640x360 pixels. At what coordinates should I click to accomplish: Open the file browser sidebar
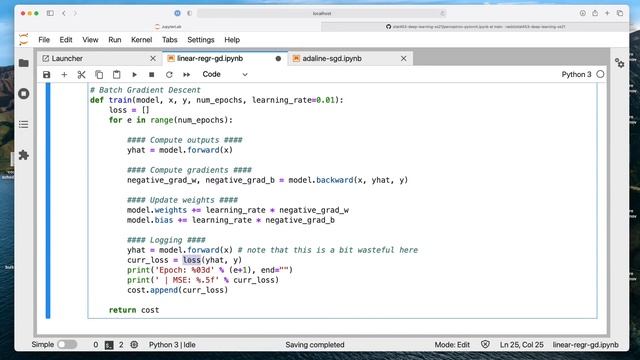pyautogui.click(x=24, y=63)
